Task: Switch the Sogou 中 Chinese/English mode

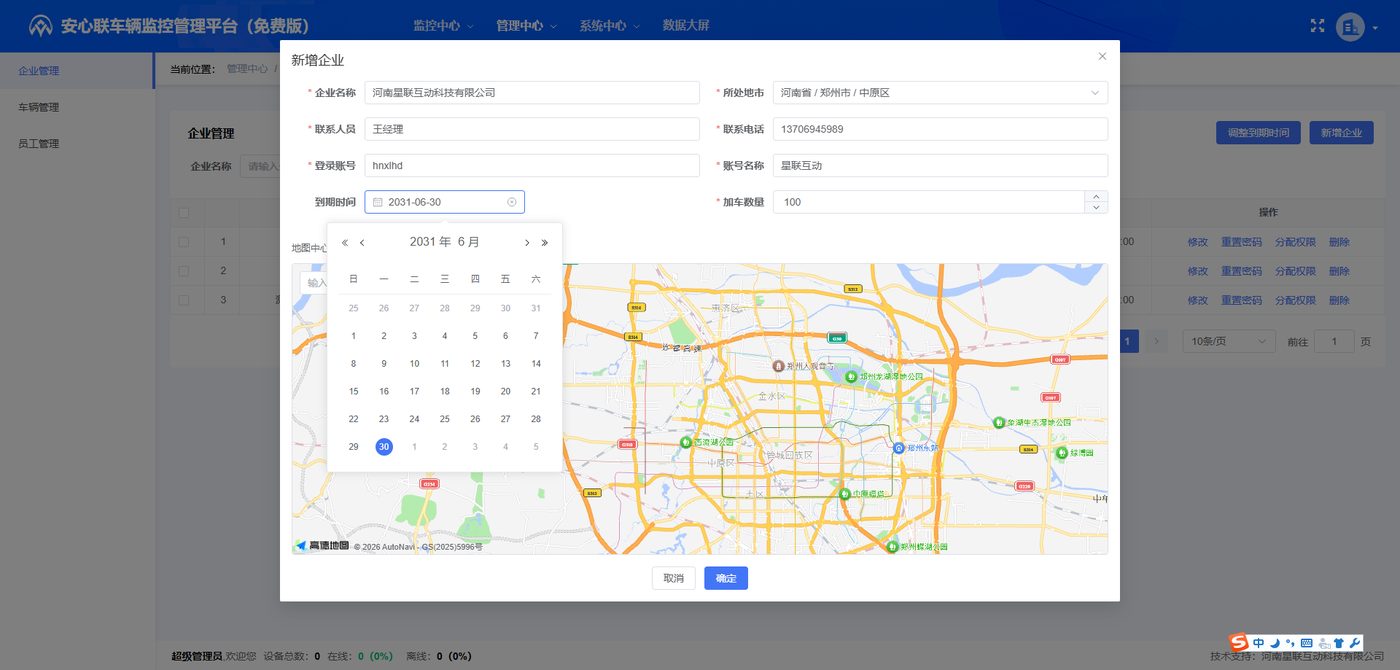Action: (1259, 642)
